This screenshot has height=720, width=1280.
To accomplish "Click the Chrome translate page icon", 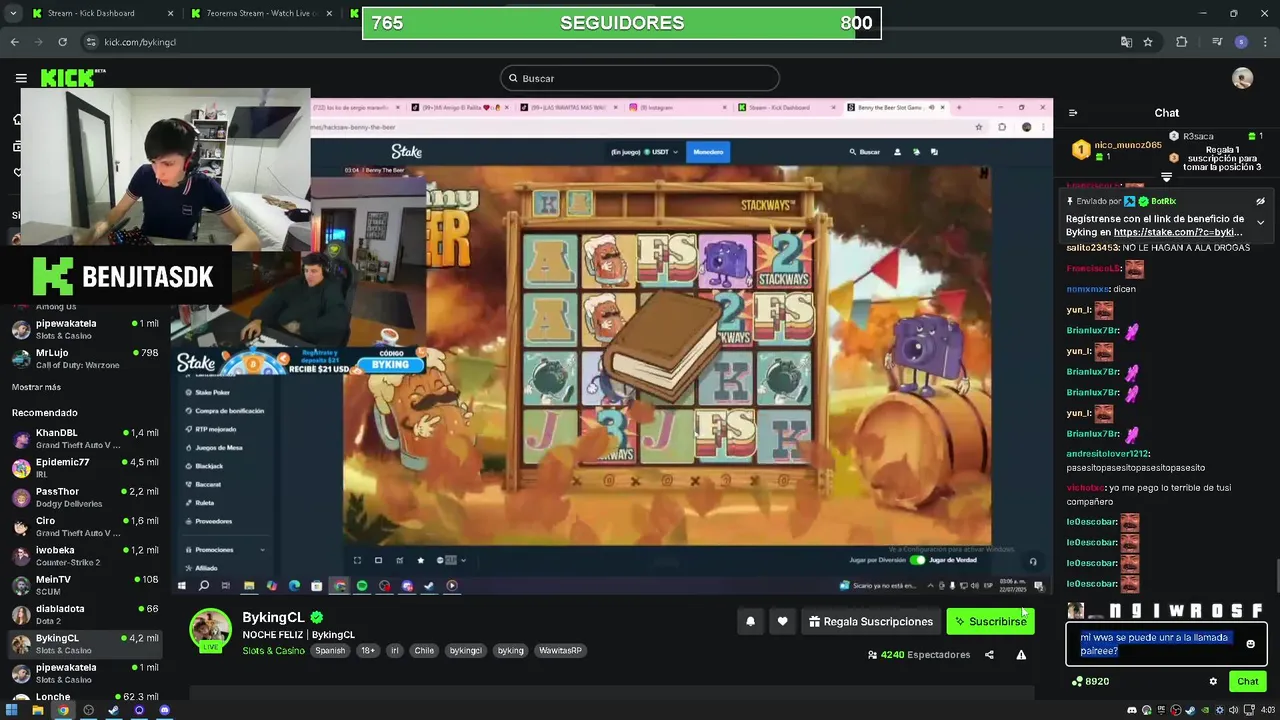I will pos(1126,42).
